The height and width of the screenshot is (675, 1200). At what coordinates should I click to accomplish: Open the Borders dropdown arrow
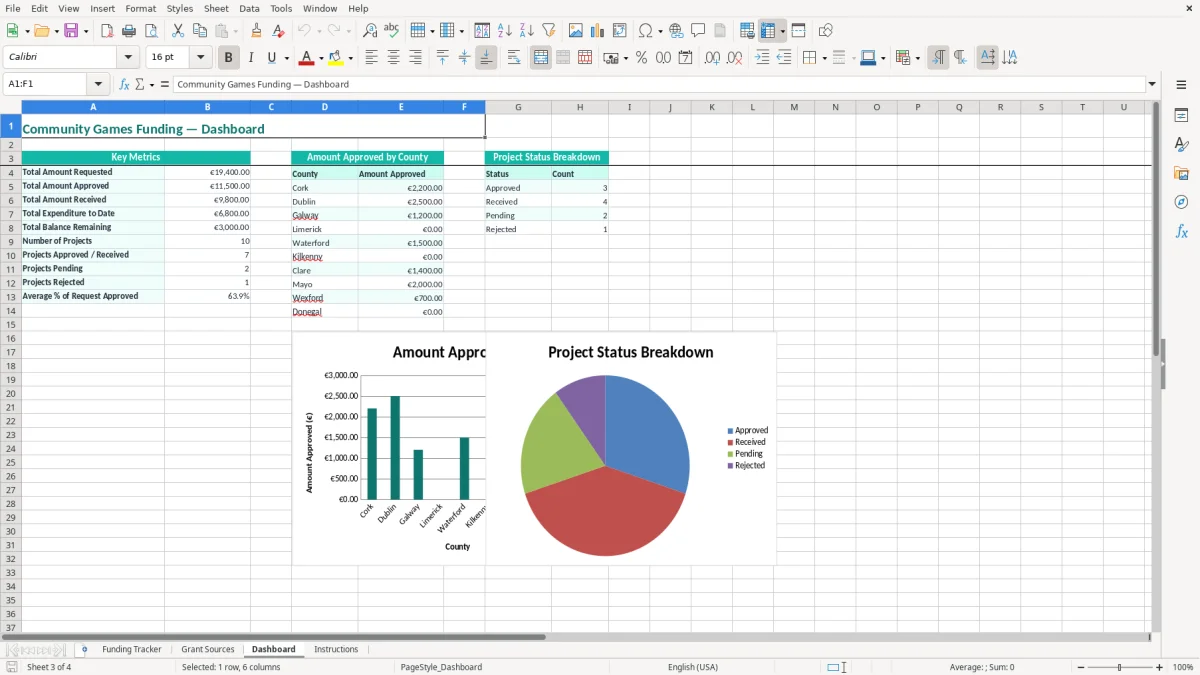click(x=823, y=58)
